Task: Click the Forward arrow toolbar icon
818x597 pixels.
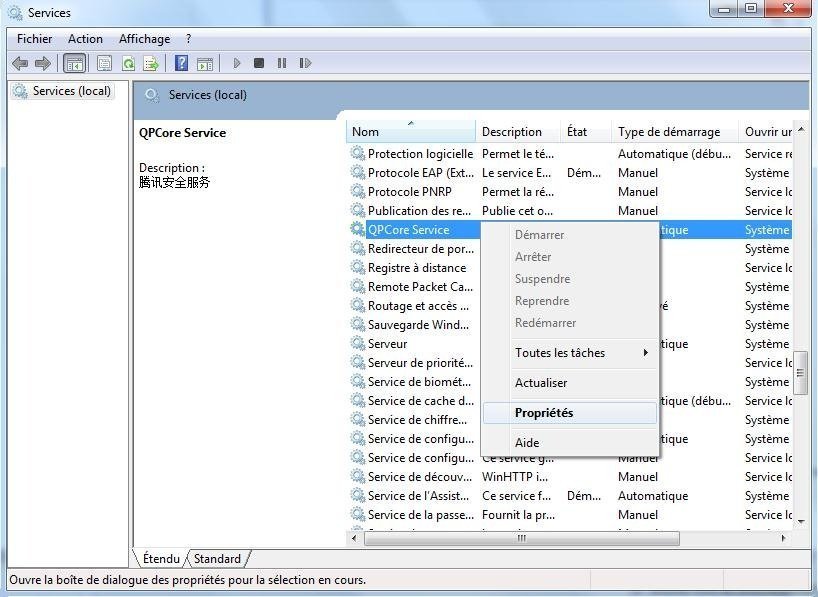Action: point(43,63)
